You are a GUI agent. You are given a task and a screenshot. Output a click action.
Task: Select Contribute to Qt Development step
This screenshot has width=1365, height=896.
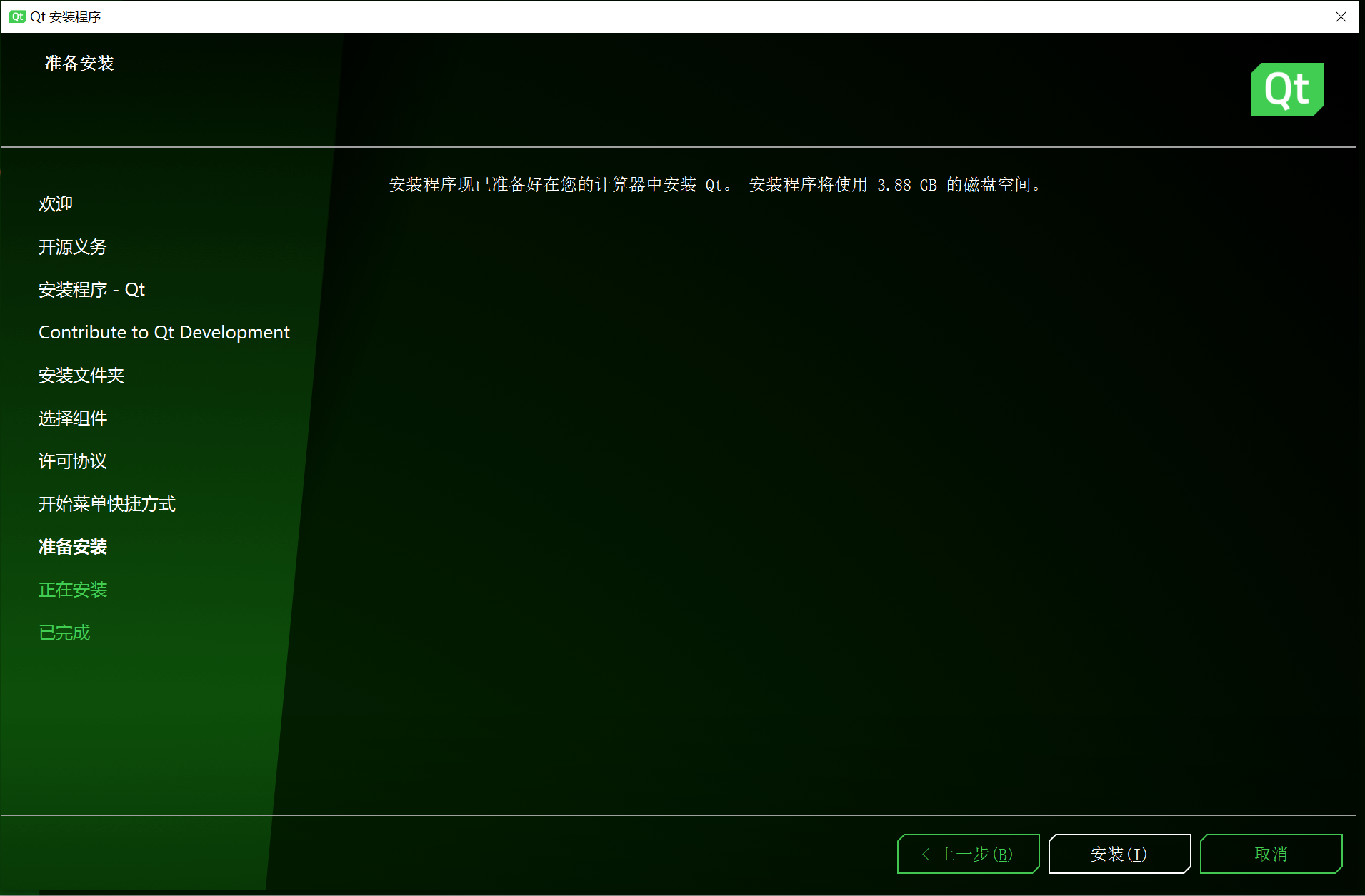(164, 332)
